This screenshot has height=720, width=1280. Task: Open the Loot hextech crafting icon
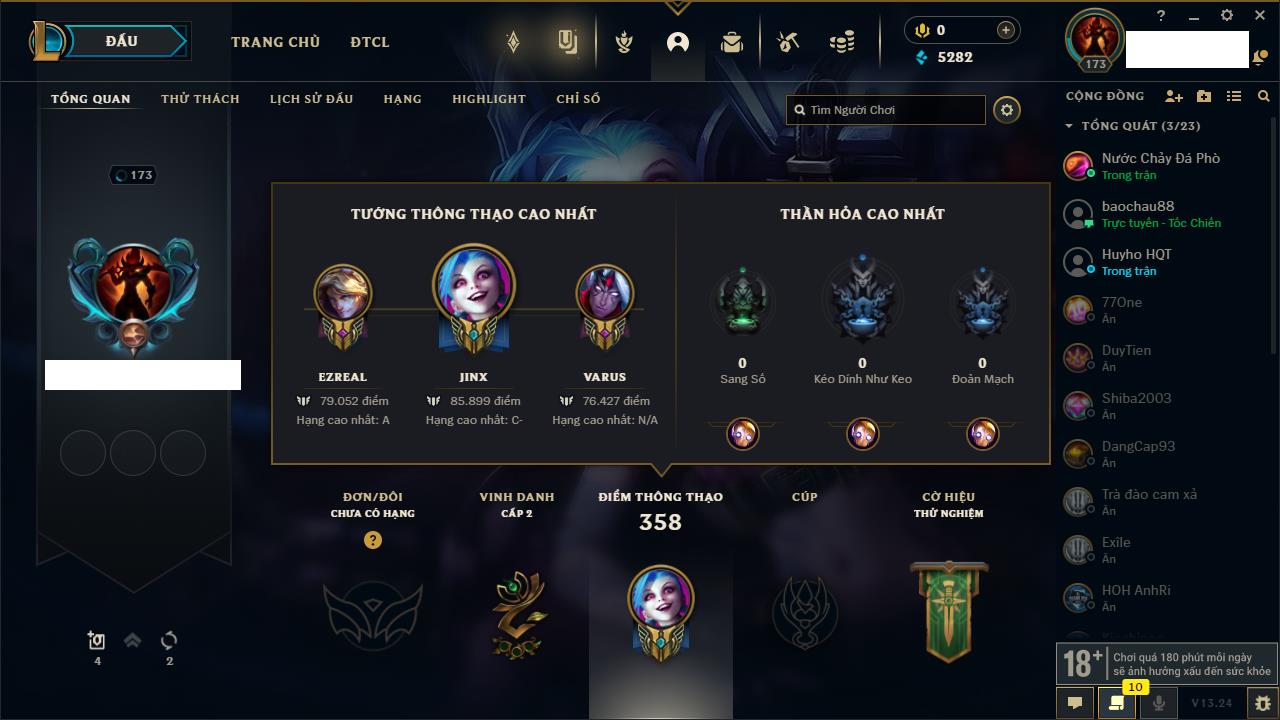[788, 42]
